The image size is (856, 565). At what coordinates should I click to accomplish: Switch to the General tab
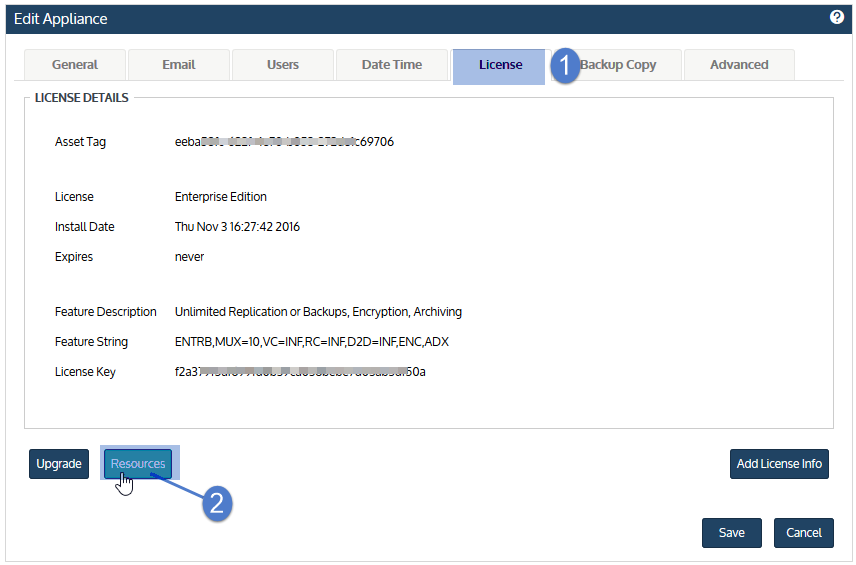tap(75, 64)
